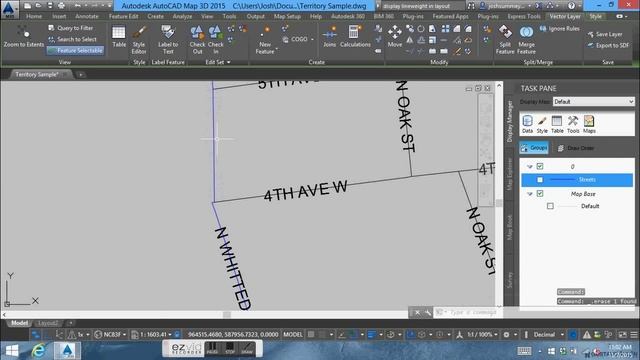
Task: Toggle the layer 0 group checkbox
Action: pos(540,166)
